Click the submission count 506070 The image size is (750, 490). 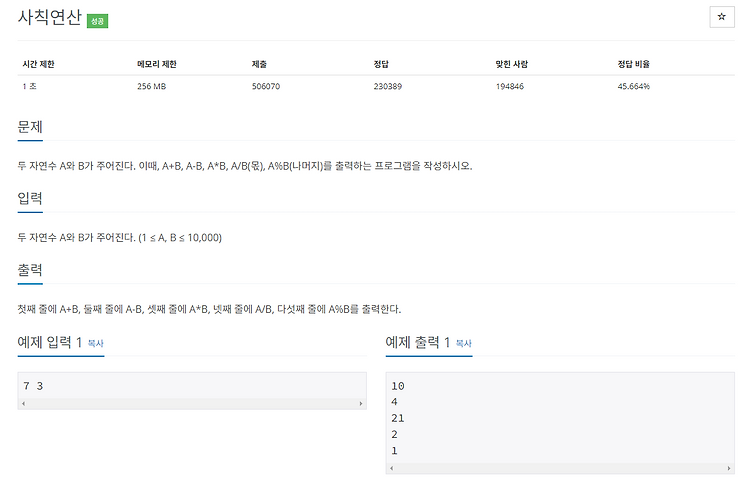(266, 87)
